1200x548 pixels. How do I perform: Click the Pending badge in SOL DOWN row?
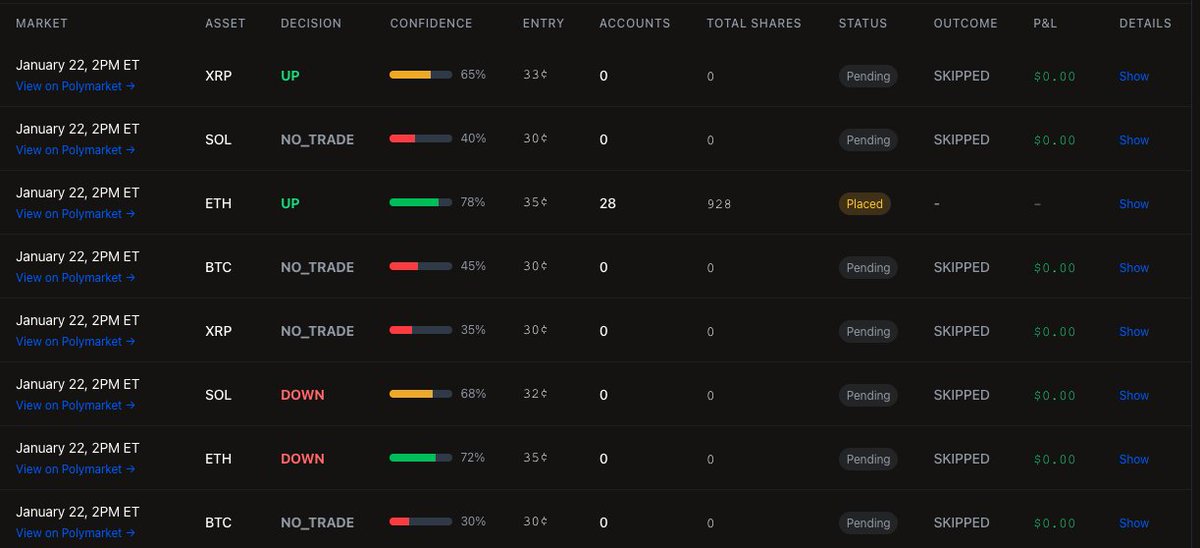point(868,396)
